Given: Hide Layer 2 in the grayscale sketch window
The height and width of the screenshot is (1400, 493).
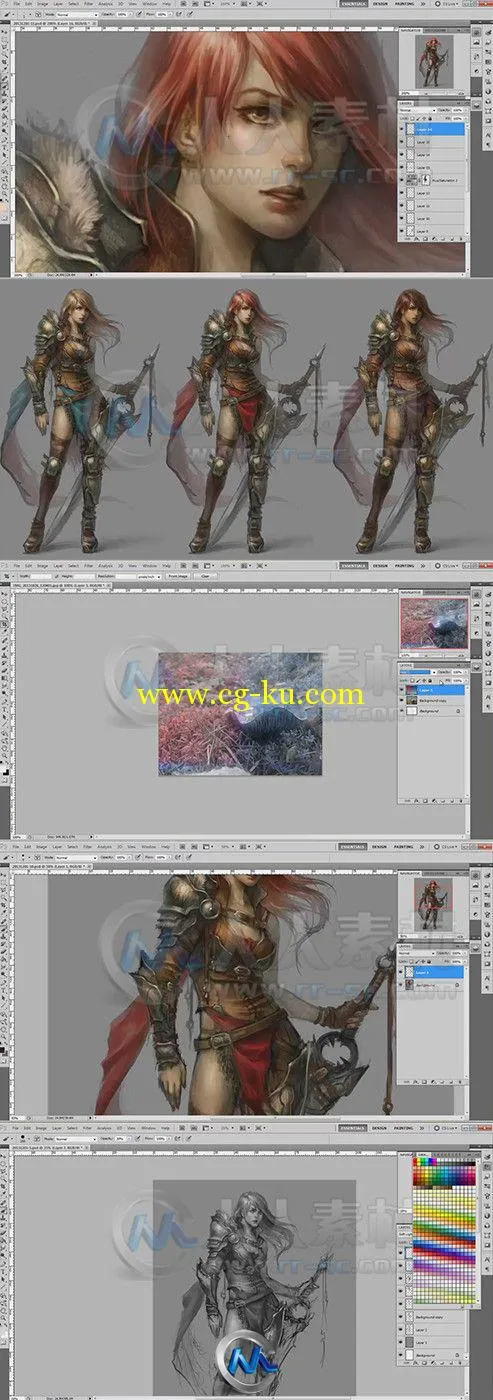Looking at the screenshot, I should [x=400, y=1329].
